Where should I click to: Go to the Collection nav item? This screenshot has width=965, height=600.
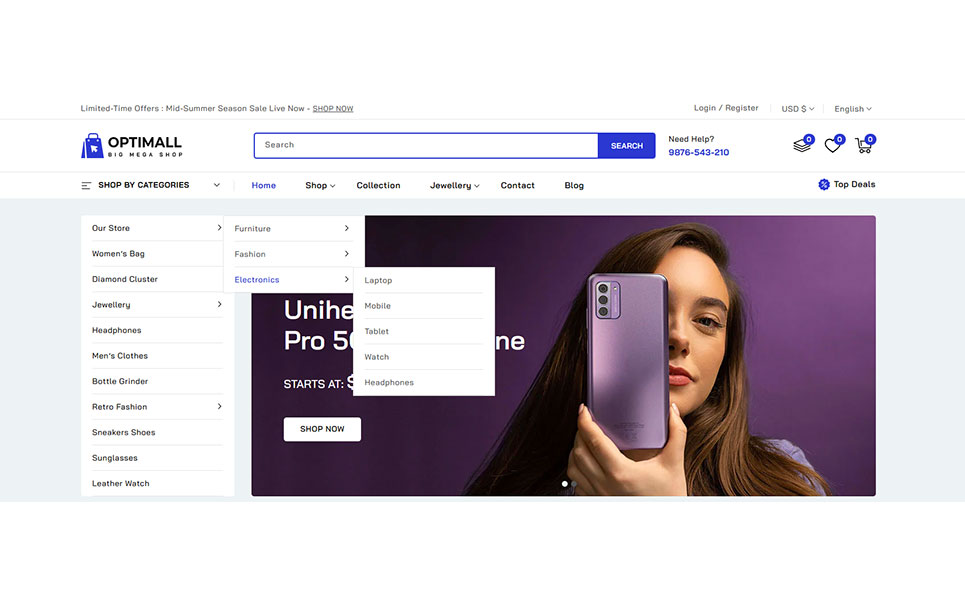click(x=378, y=185)
